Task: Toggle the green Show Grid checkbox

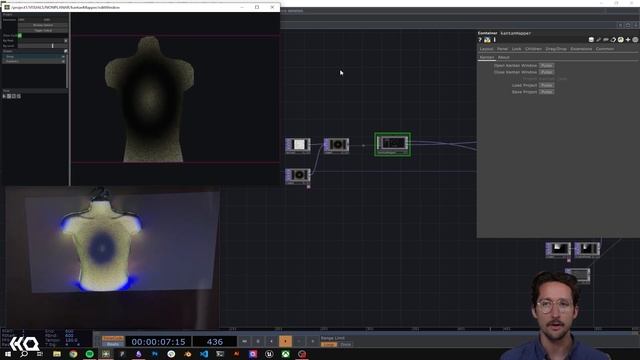Action: point(20,36)
